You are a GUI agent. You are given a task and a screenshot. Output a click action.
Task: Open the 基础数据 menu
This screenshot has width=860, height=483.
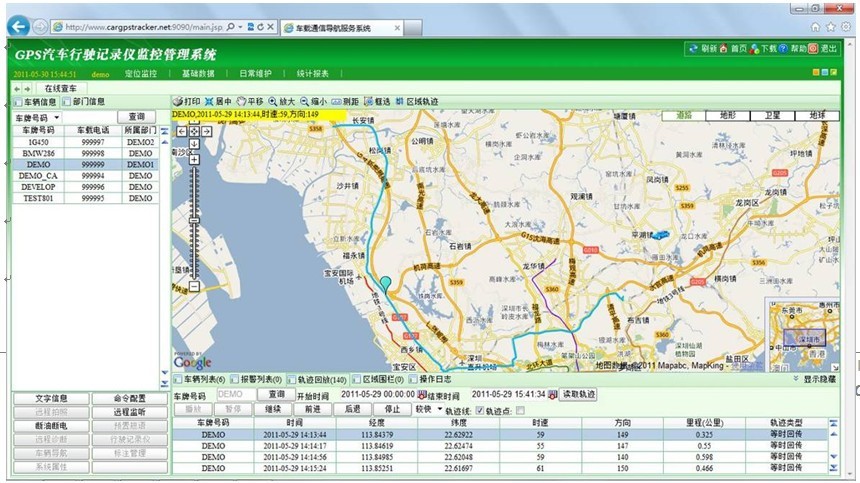(x=198, y=73)
